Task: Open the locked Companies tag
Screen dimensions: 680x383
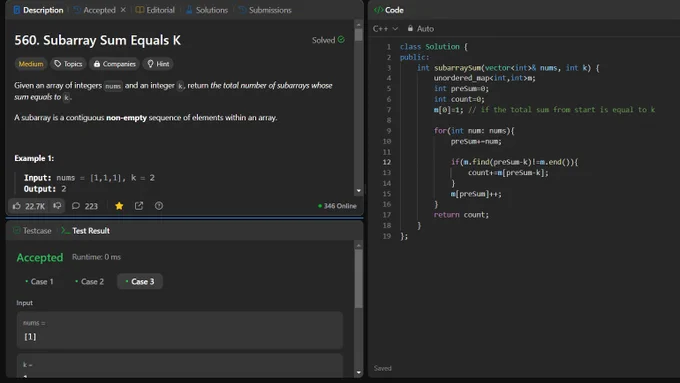Action: [x=114, y=64]
